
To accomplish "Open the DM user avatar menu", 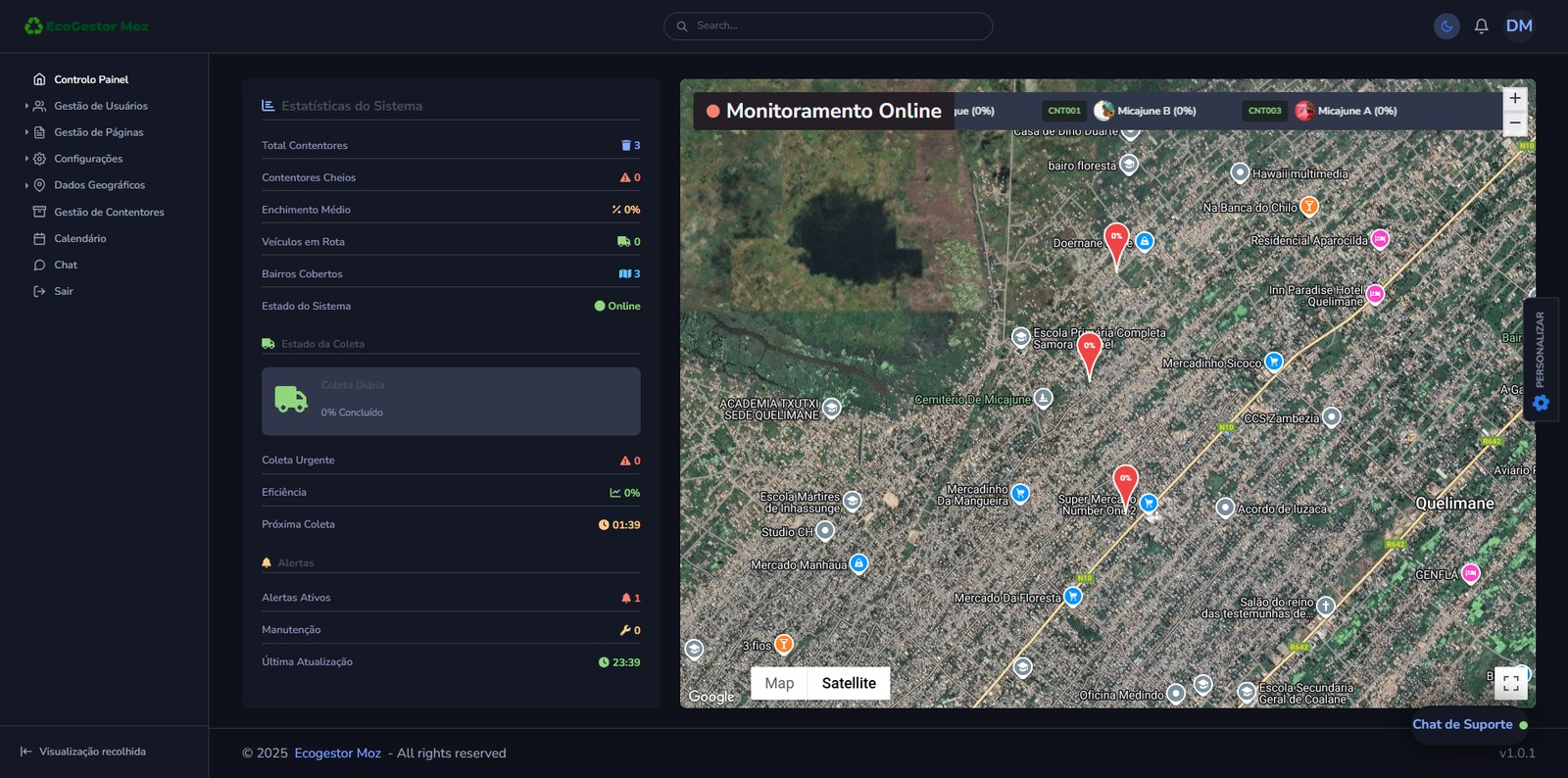I will tap(1519, 25).
